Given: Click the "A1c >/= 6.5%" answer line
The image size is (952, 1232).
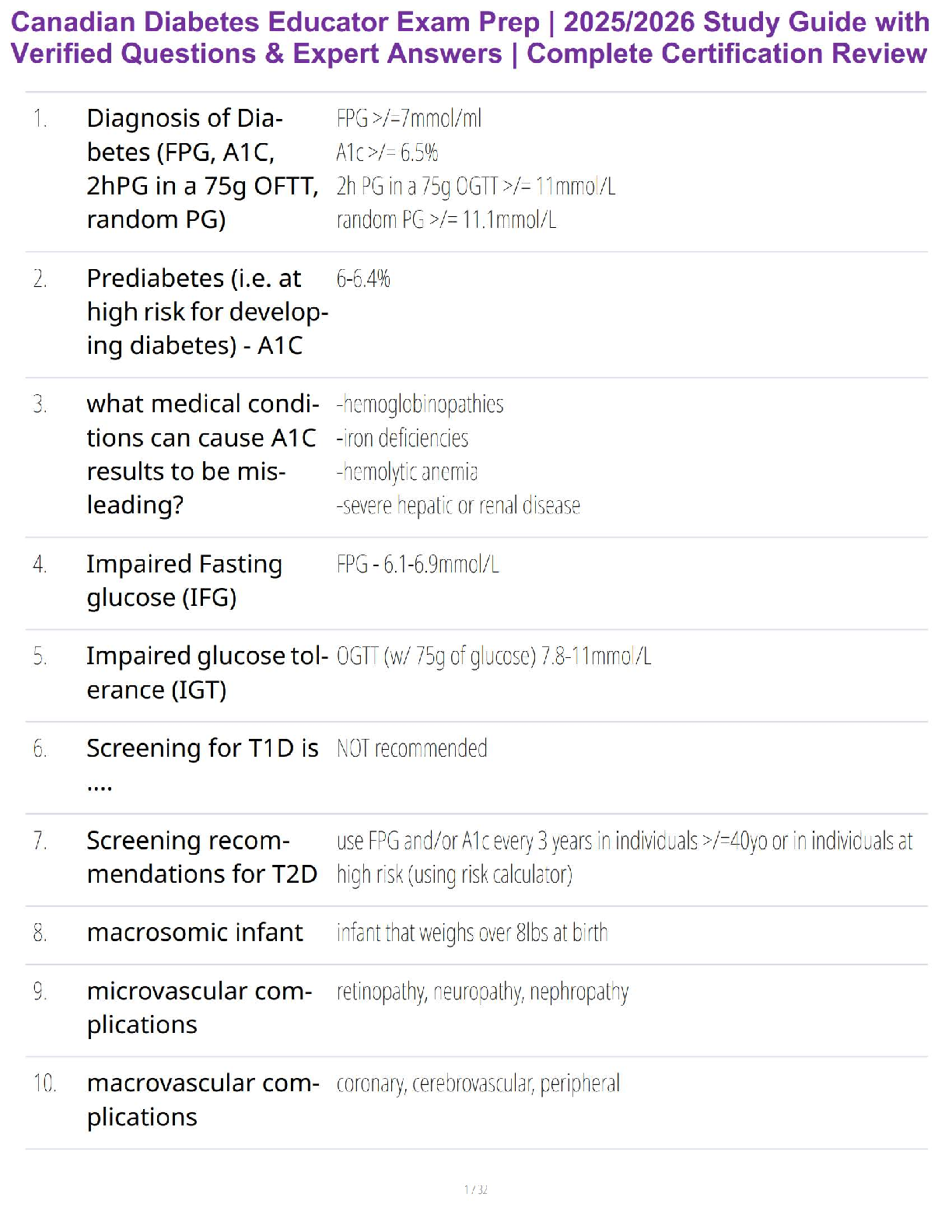Looking at the screenshot, I should 387,152.
